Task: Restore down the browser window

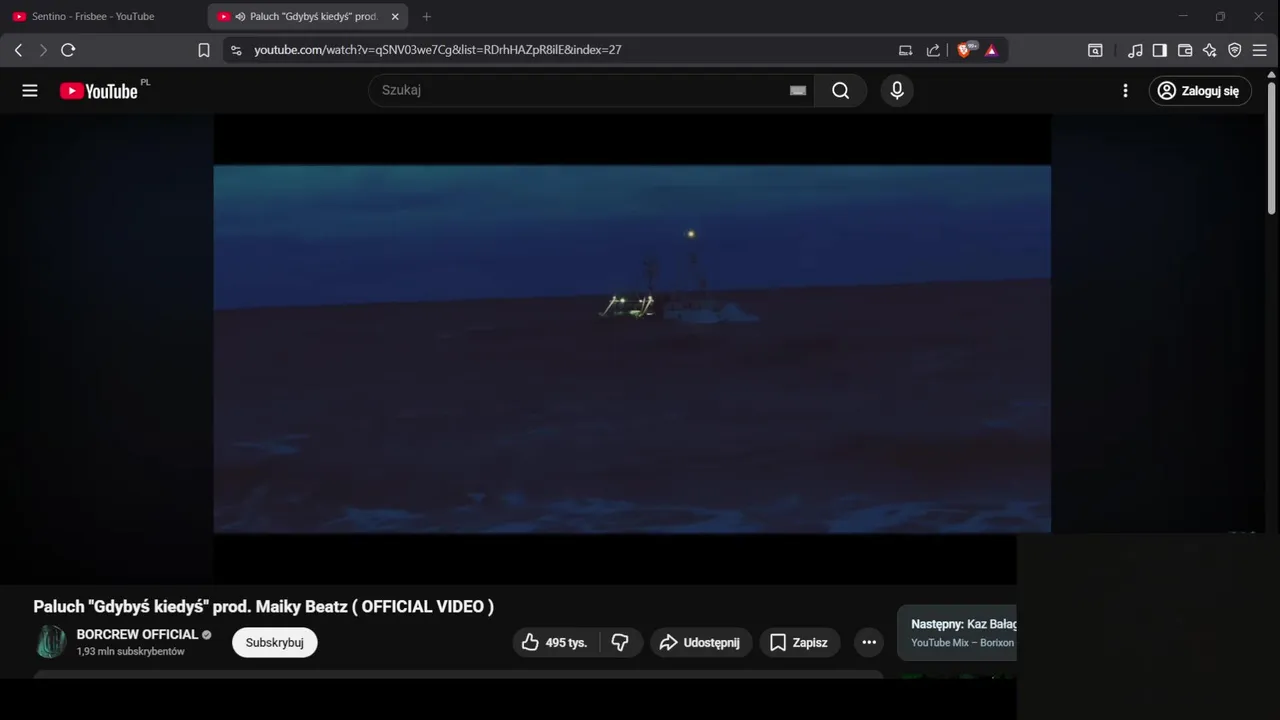Action: pyautogui.click(x=1220, y=17)
